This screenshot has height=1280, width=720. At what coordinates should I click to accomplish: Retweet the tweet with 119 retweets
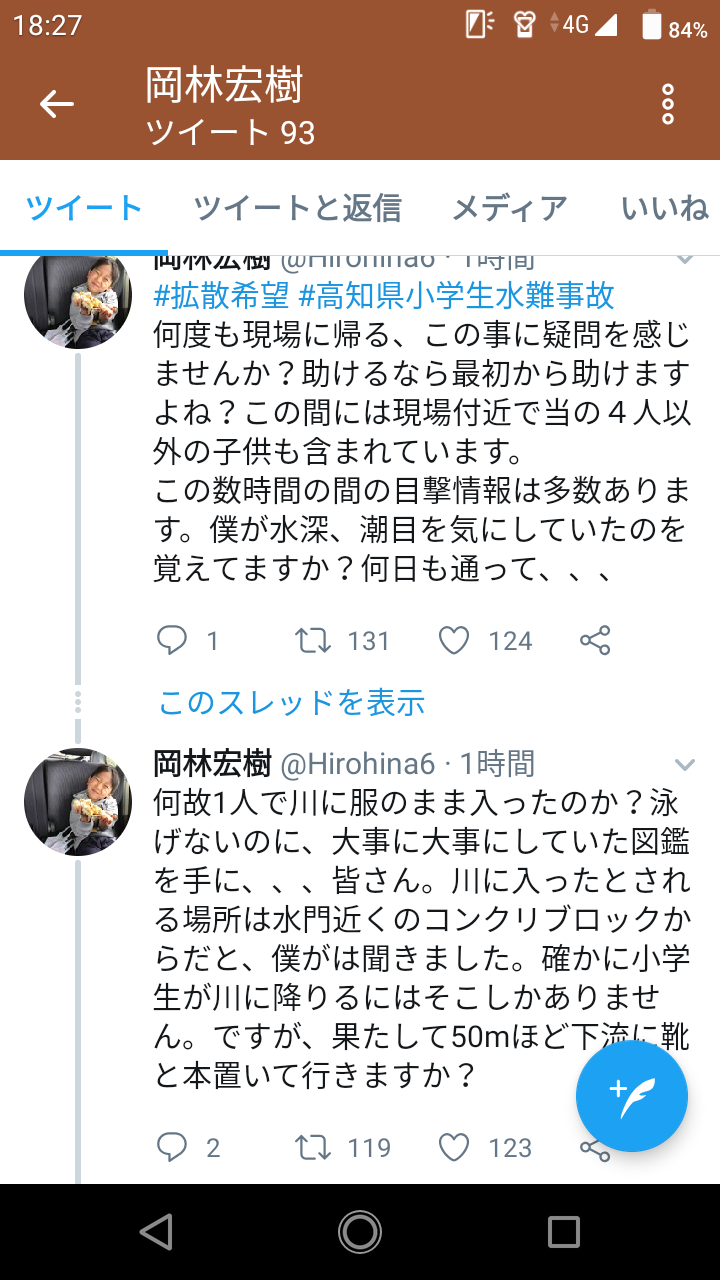click(314, 1147)
